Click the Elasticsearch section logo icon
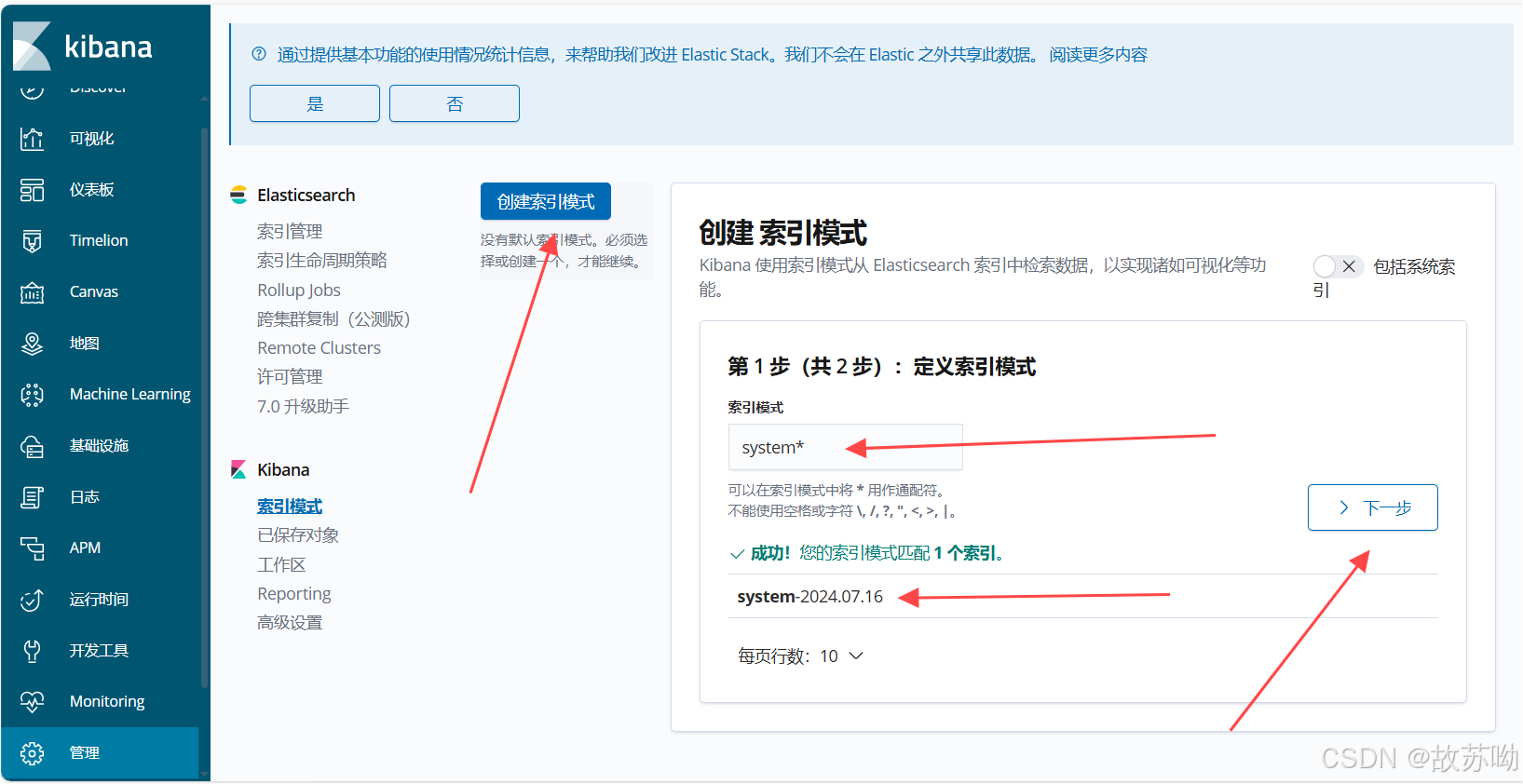Image resolution: width=1523 pixels, height=784 pixels. tap(238, 195)
